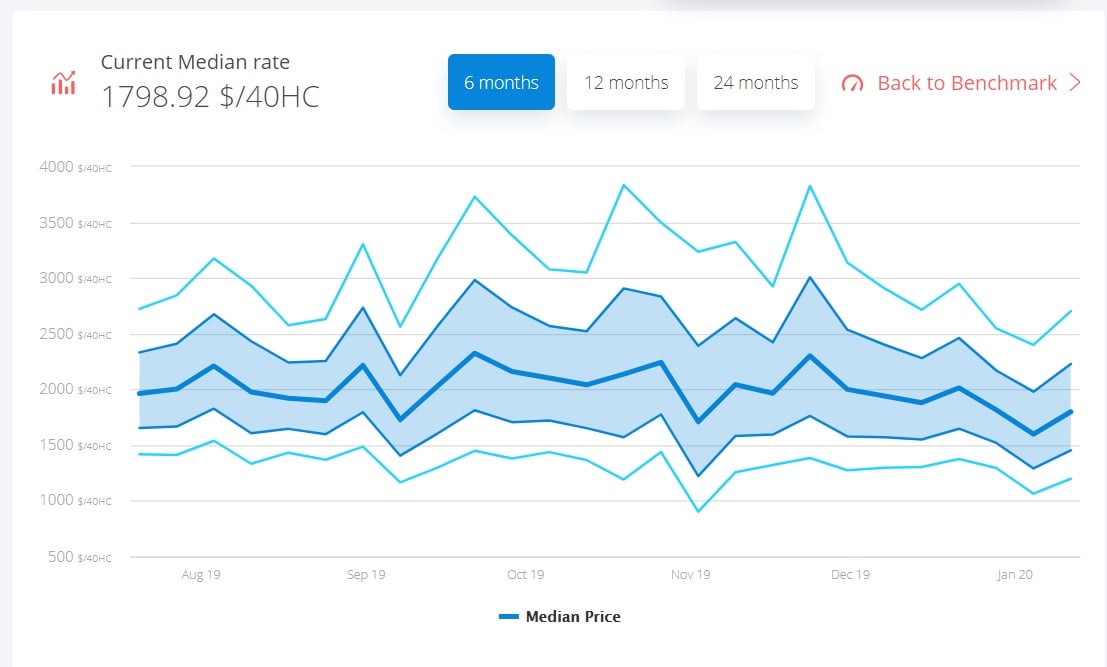
Task: Click the light blue line's highest peak
Action: (x=625, y=186)
